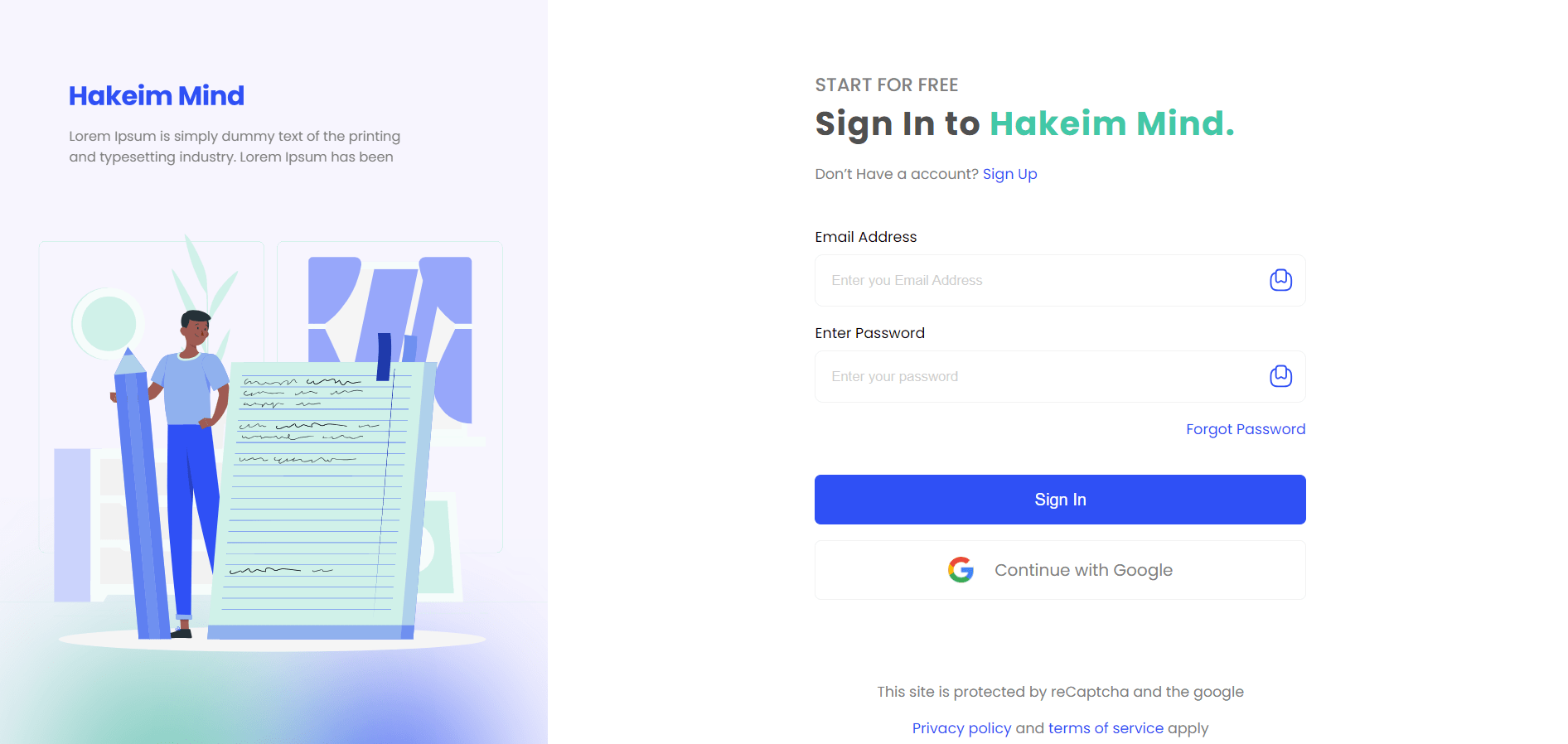Open the Forgot Password link
1568x744 pixels.
tap(1245, 429)
